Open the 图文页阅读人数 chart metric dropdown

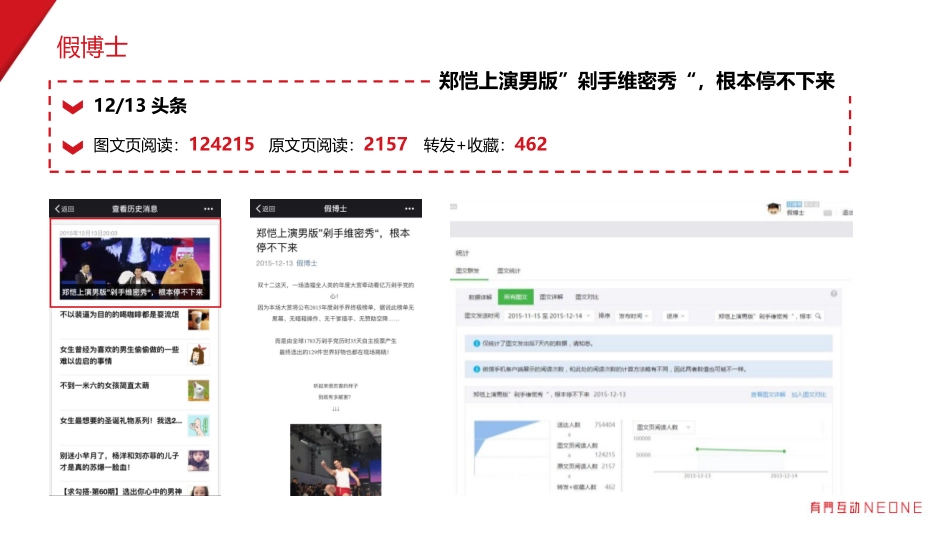click(663, 427)
